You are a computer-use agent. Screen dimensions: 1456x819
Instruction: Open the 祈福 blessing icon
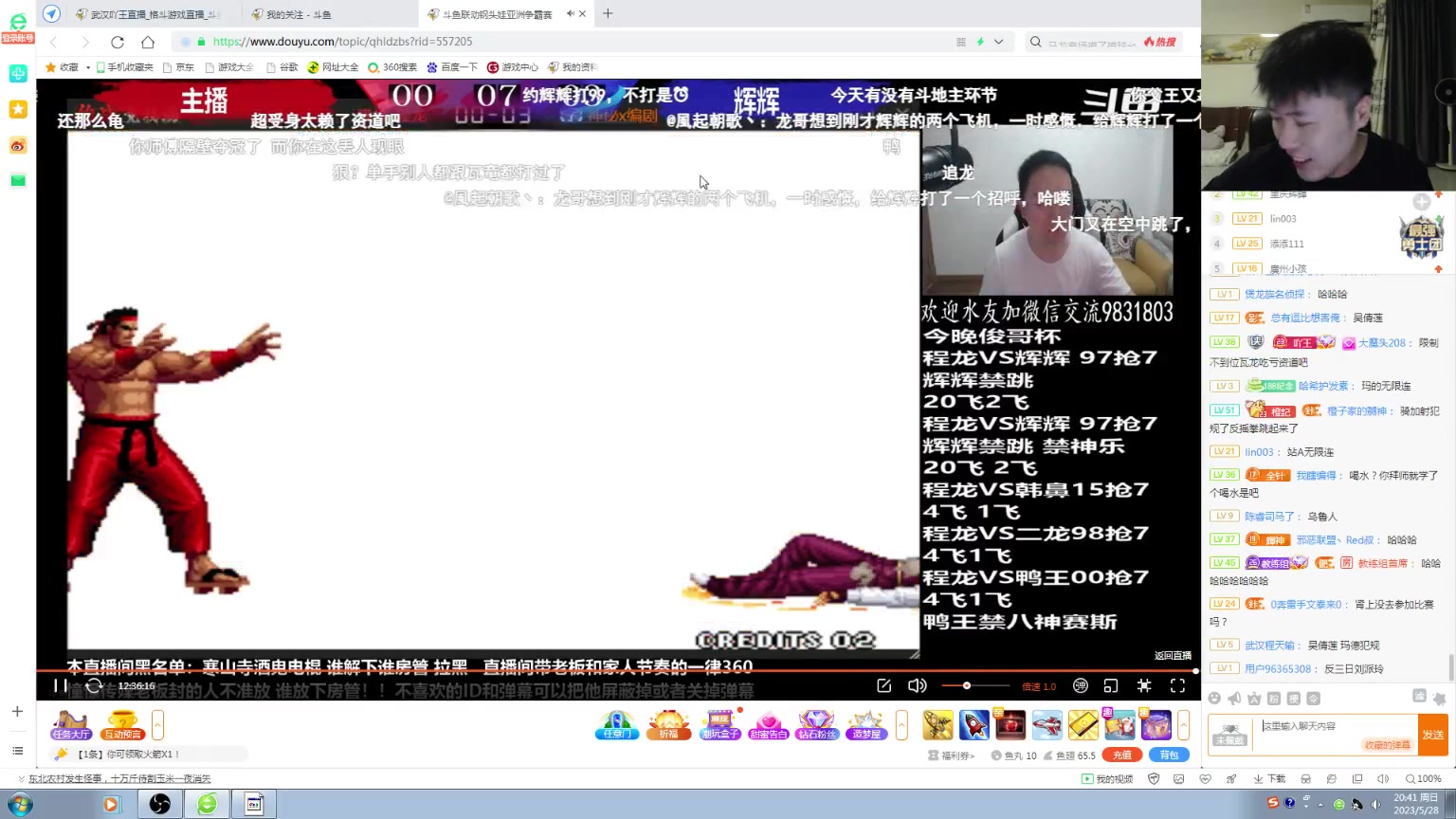click(668, 725)
